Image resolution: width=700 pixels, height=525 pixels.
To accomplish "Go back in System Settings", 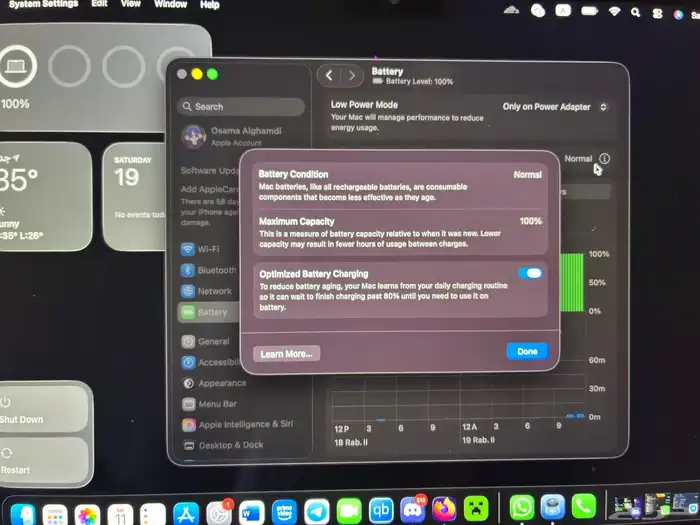I will pos(329,75).
